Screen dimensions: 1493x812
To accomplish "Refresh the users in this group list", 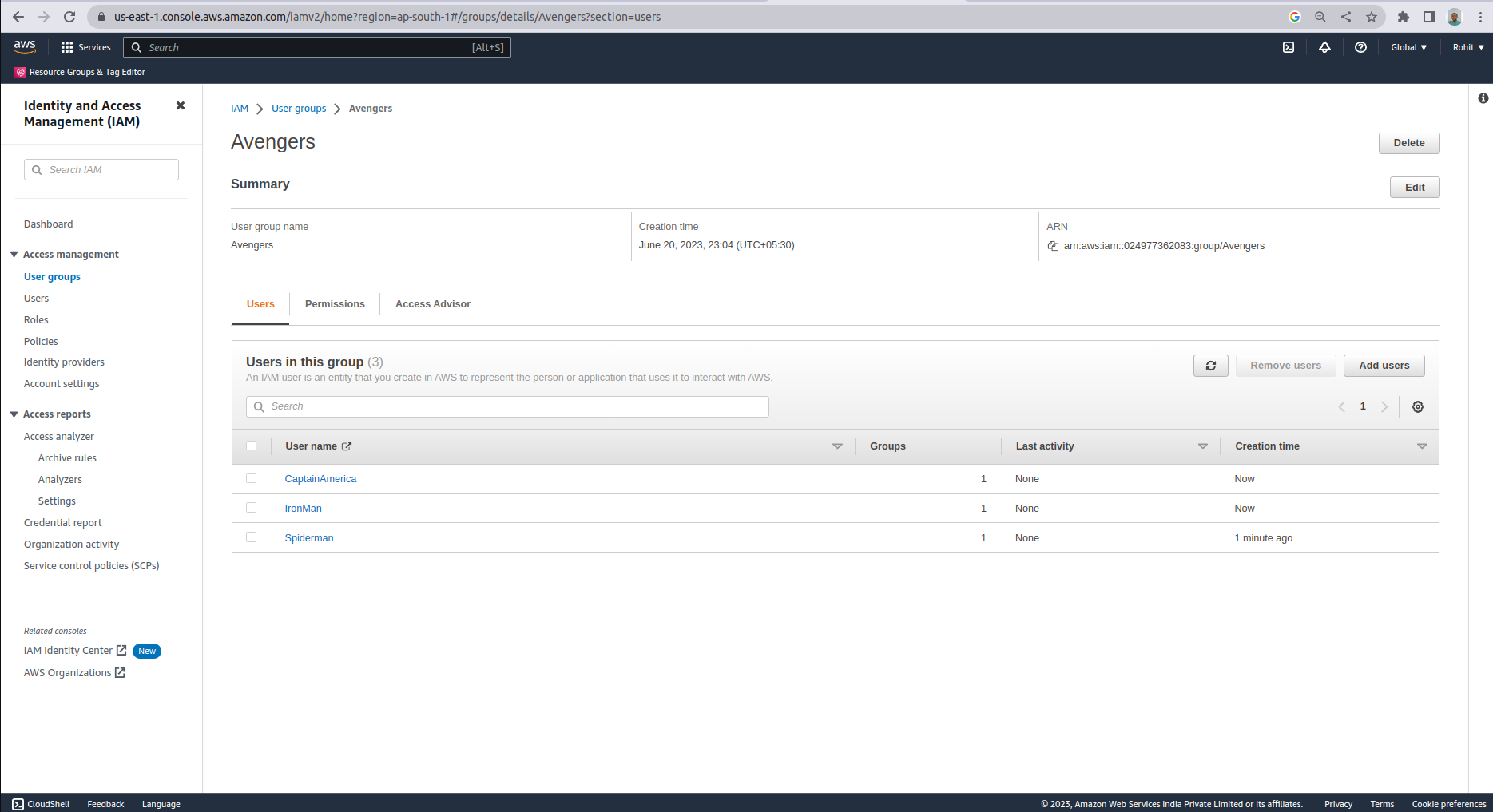I will point(1211,366).
